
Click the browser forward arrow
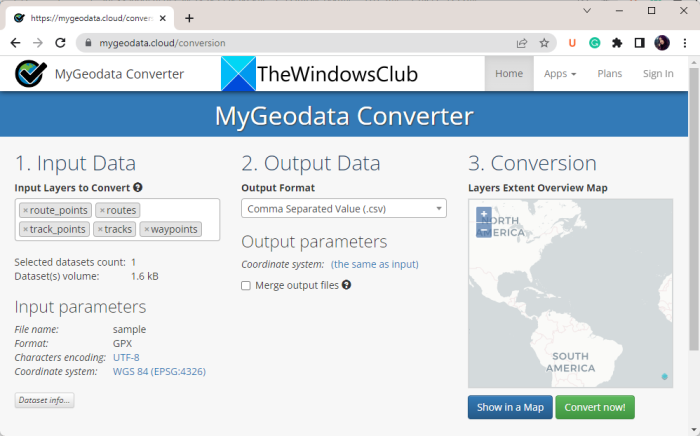(x=38, y=43)
